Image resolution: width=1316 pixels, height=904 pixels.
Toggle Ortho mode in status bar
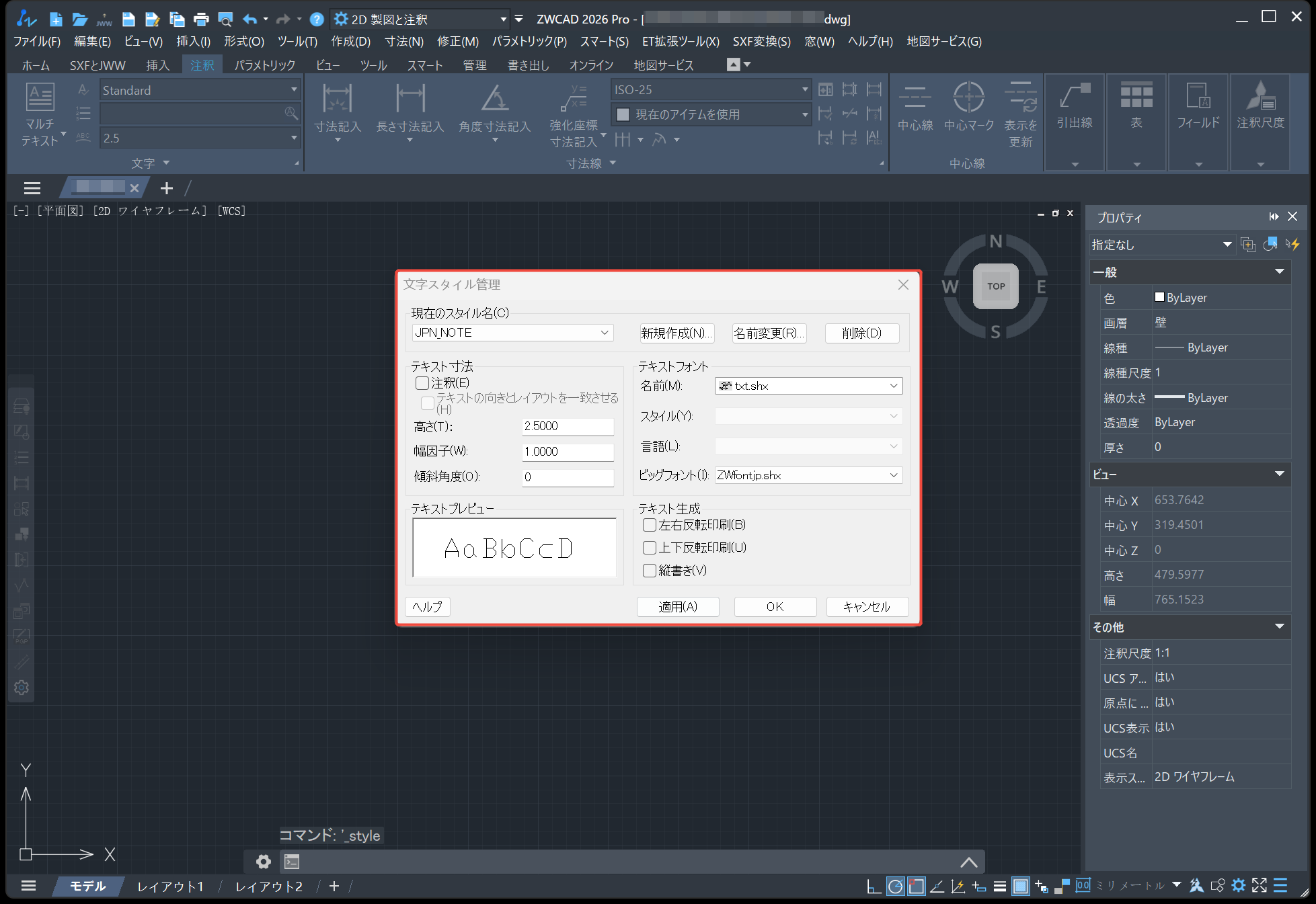[x=874, y=887]
